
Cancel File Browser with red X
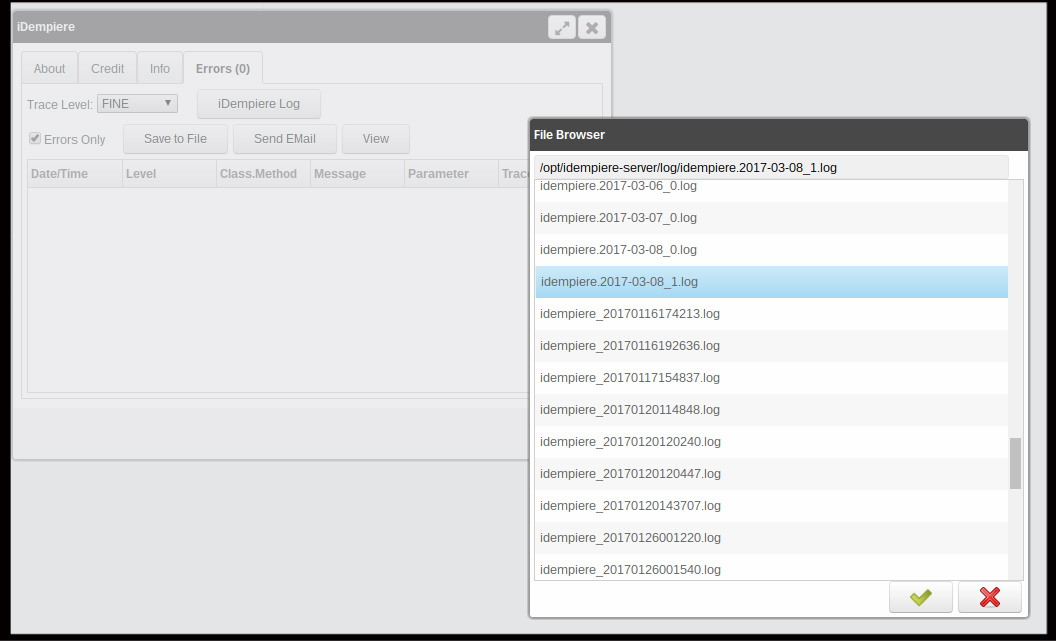989,597
